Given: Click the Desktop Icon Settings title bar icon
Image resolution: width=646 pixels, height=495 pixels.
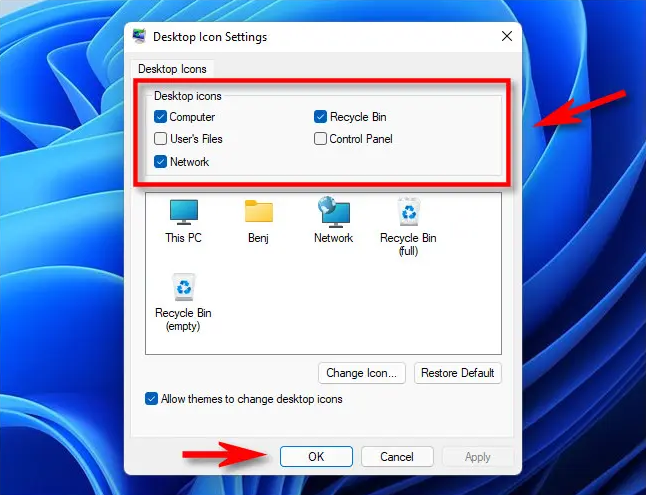Looking at the screenshot, I should tap(139, 36).
